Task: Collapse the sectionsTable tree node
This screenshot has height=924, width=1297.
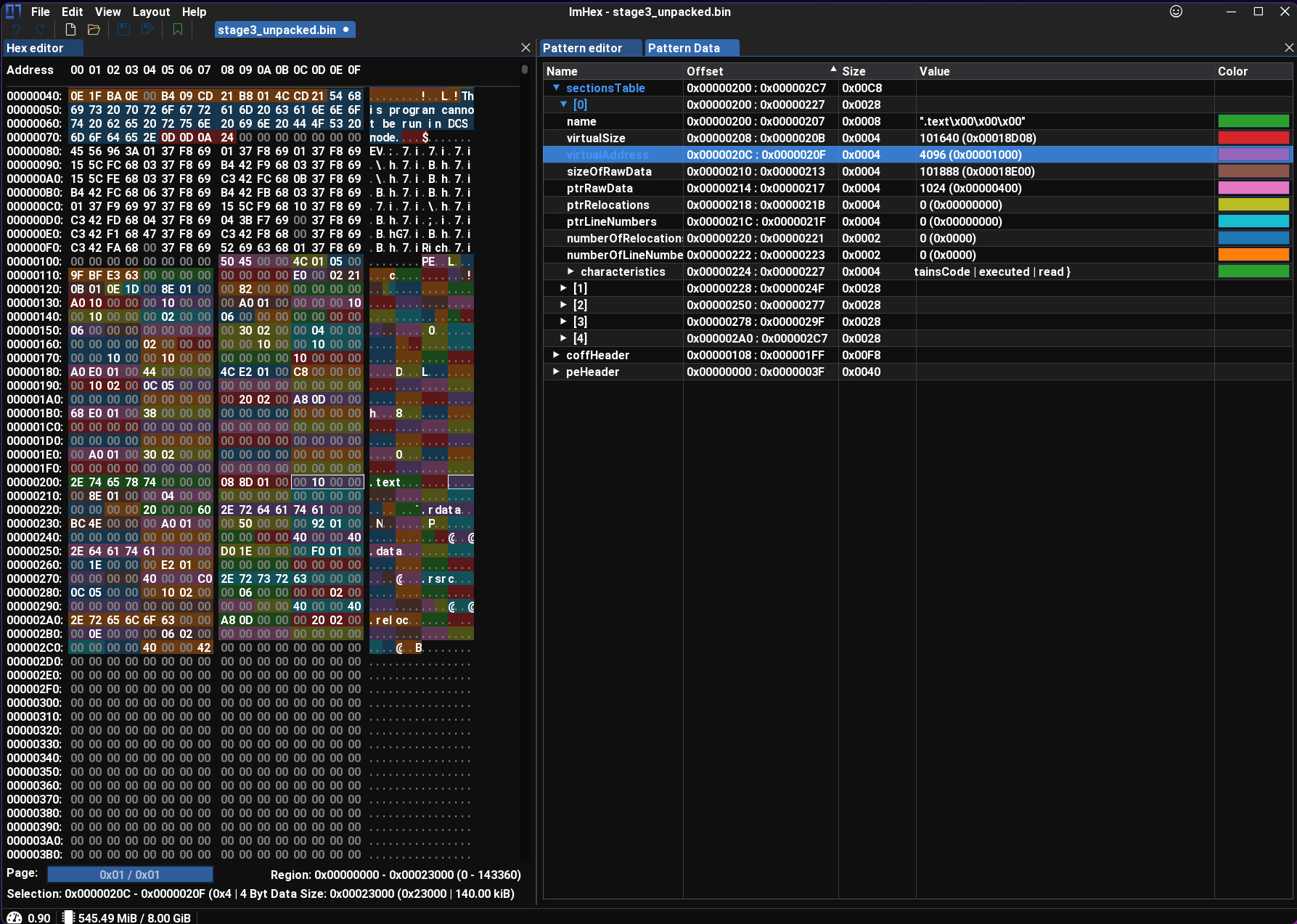Action: pos(556,88)
